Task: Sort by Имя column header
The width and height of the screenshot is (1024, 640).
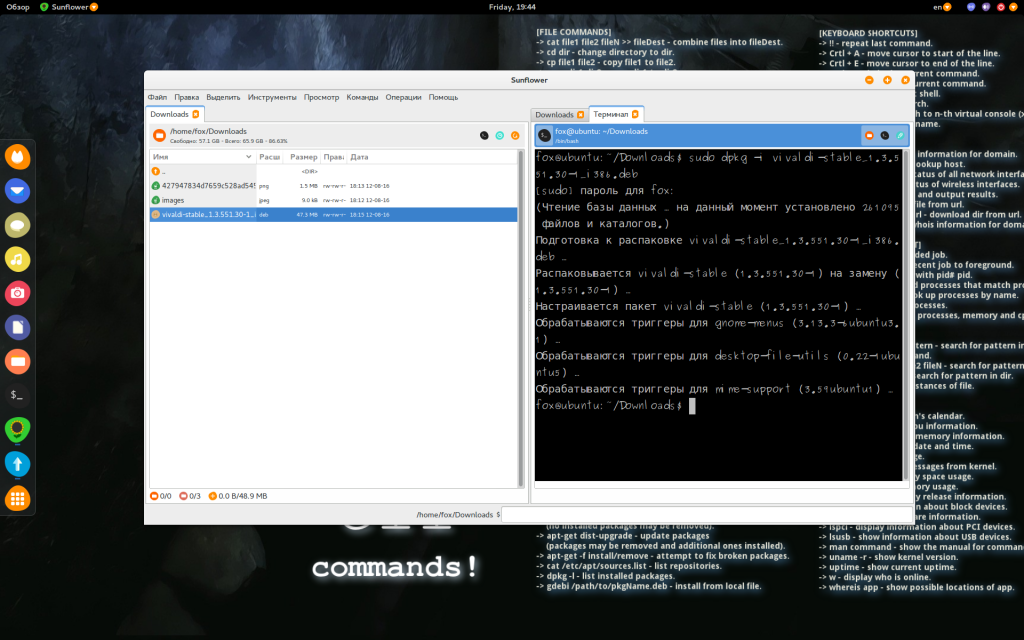Action: pos(202,157)
